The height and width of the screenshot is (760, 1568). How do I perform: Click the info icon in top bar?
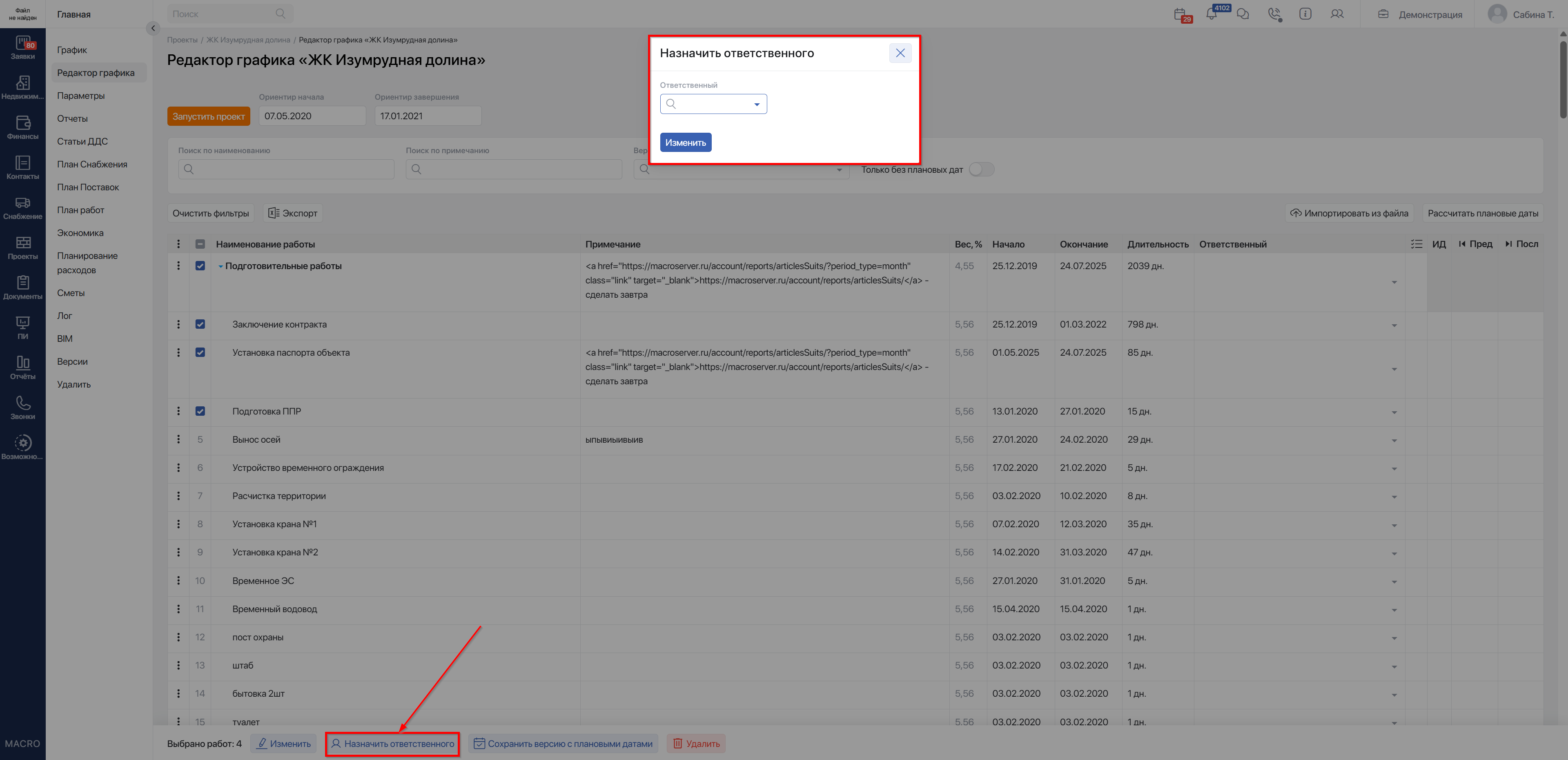1305,14
